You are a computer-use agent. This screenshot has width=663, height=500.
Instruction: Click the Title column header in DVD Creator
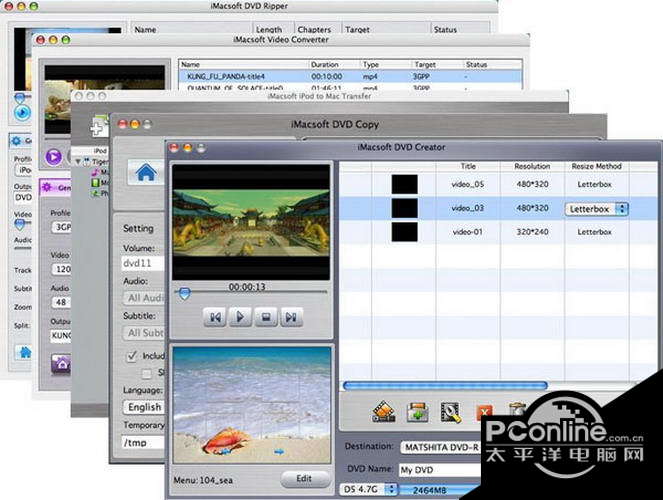468,166
